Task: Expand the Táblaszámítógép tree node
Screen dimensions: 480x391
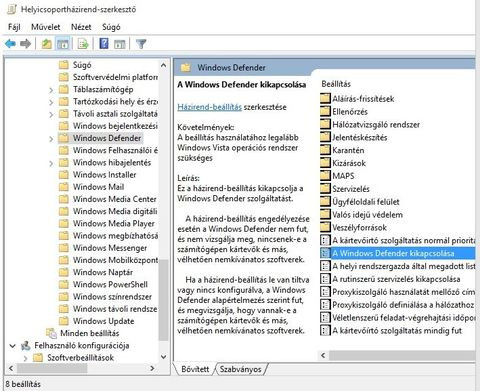Action: pos(51,90)
